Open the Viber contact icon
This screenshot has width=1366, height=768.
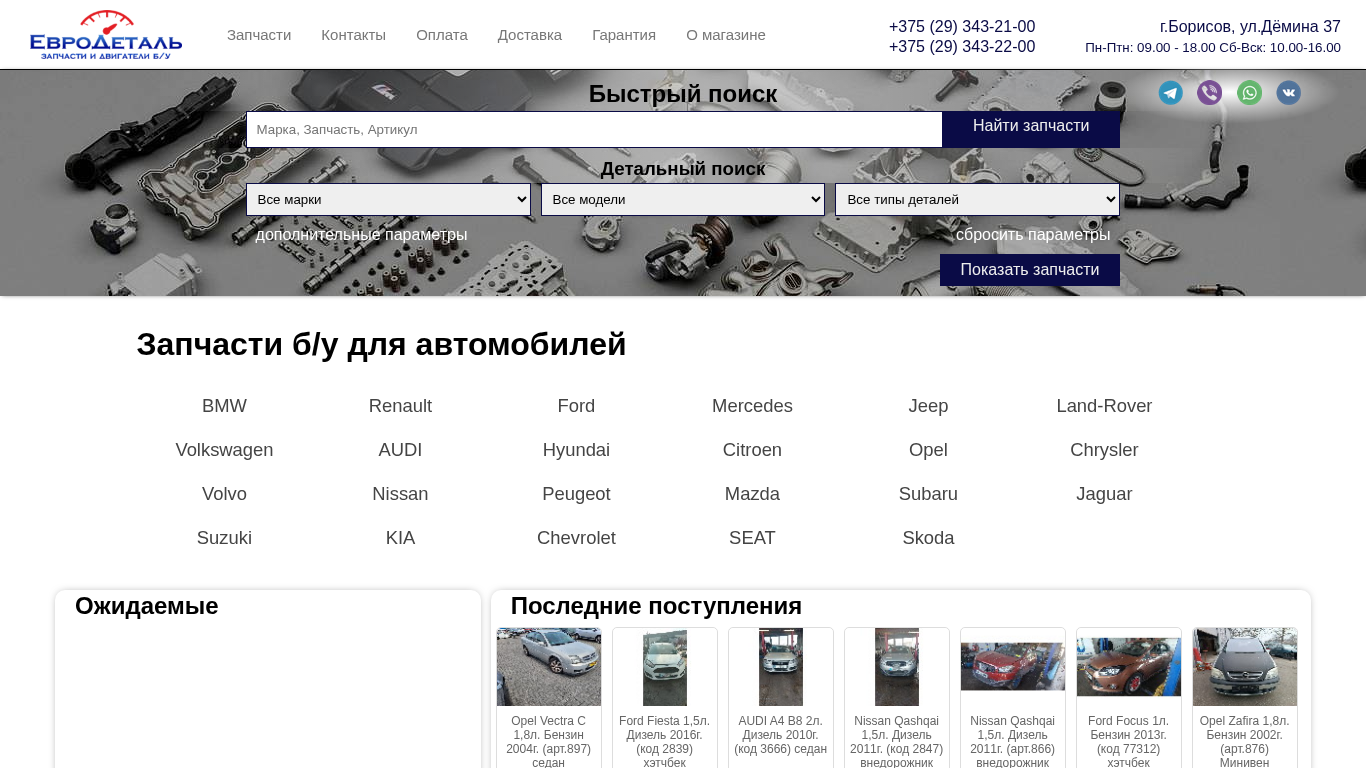click(1209, 93)
